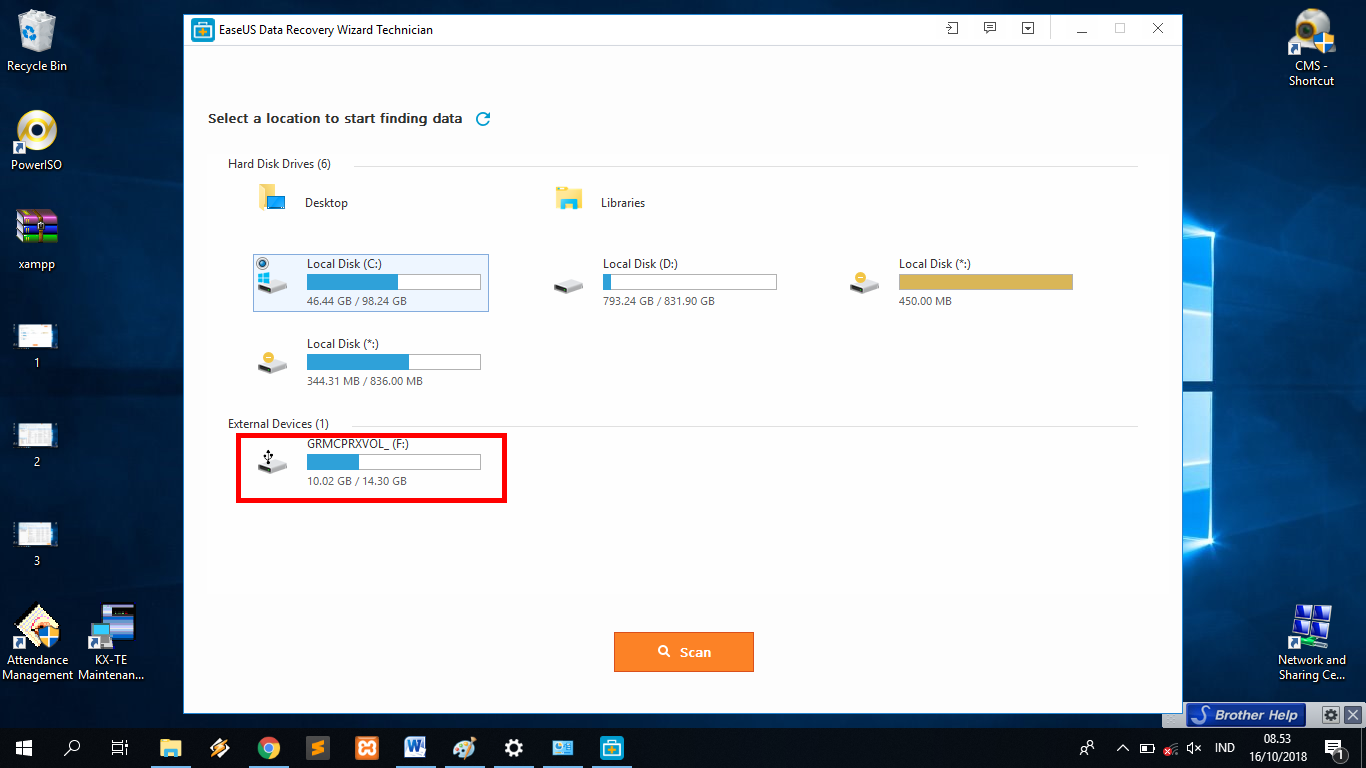The width and height of the screenshot is (1366, 768).
Task: Select Local Disk (D:) drive
Action: tap(665, 283)
